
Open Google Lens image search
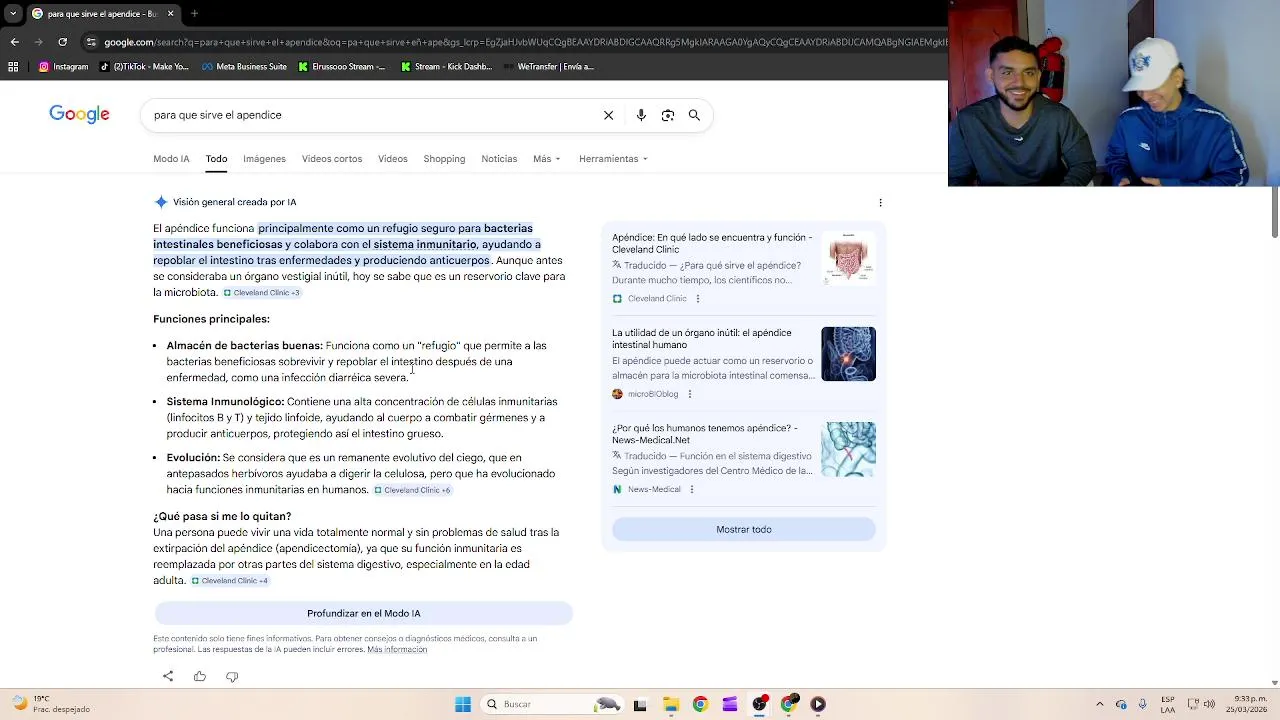668,115
